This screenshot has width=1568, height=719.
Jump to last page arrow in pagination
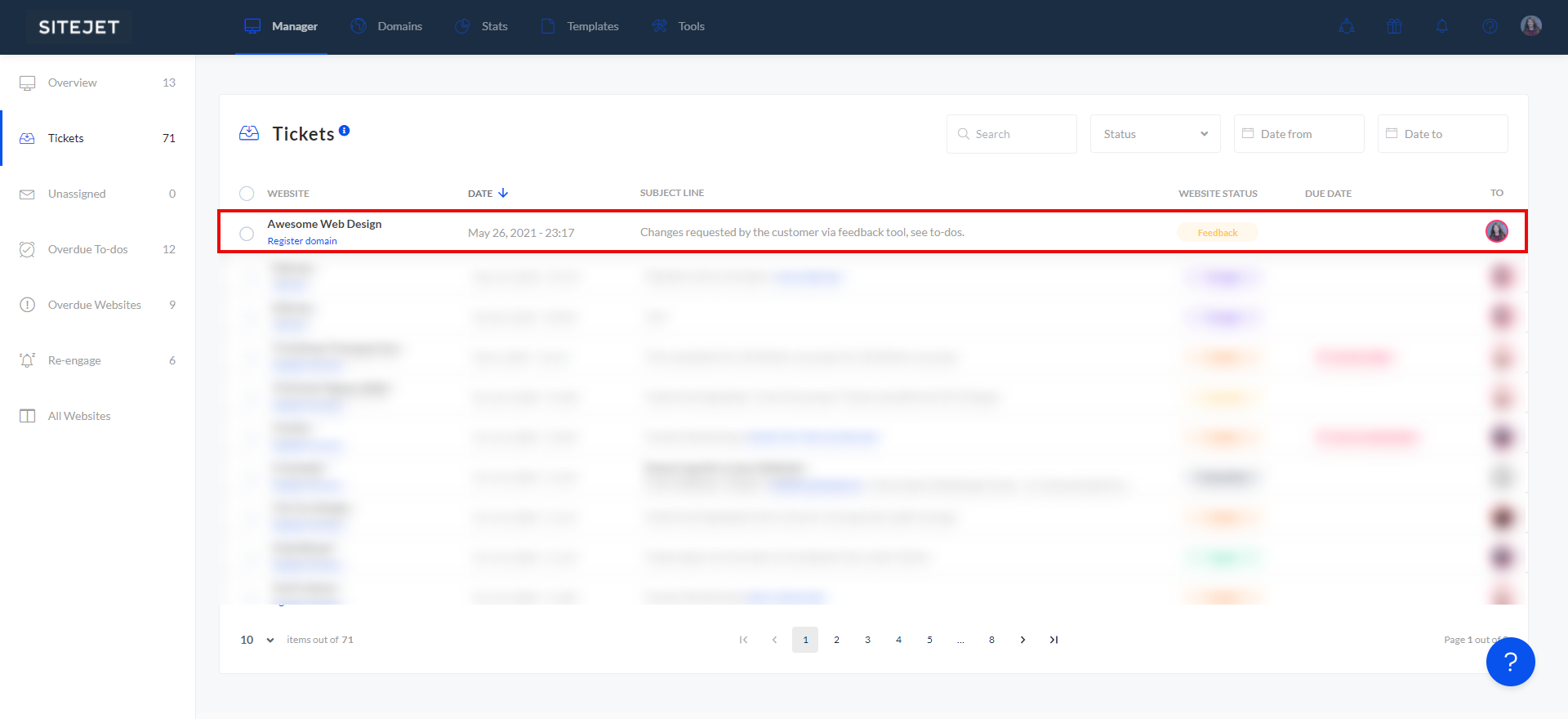point(1053,640)
